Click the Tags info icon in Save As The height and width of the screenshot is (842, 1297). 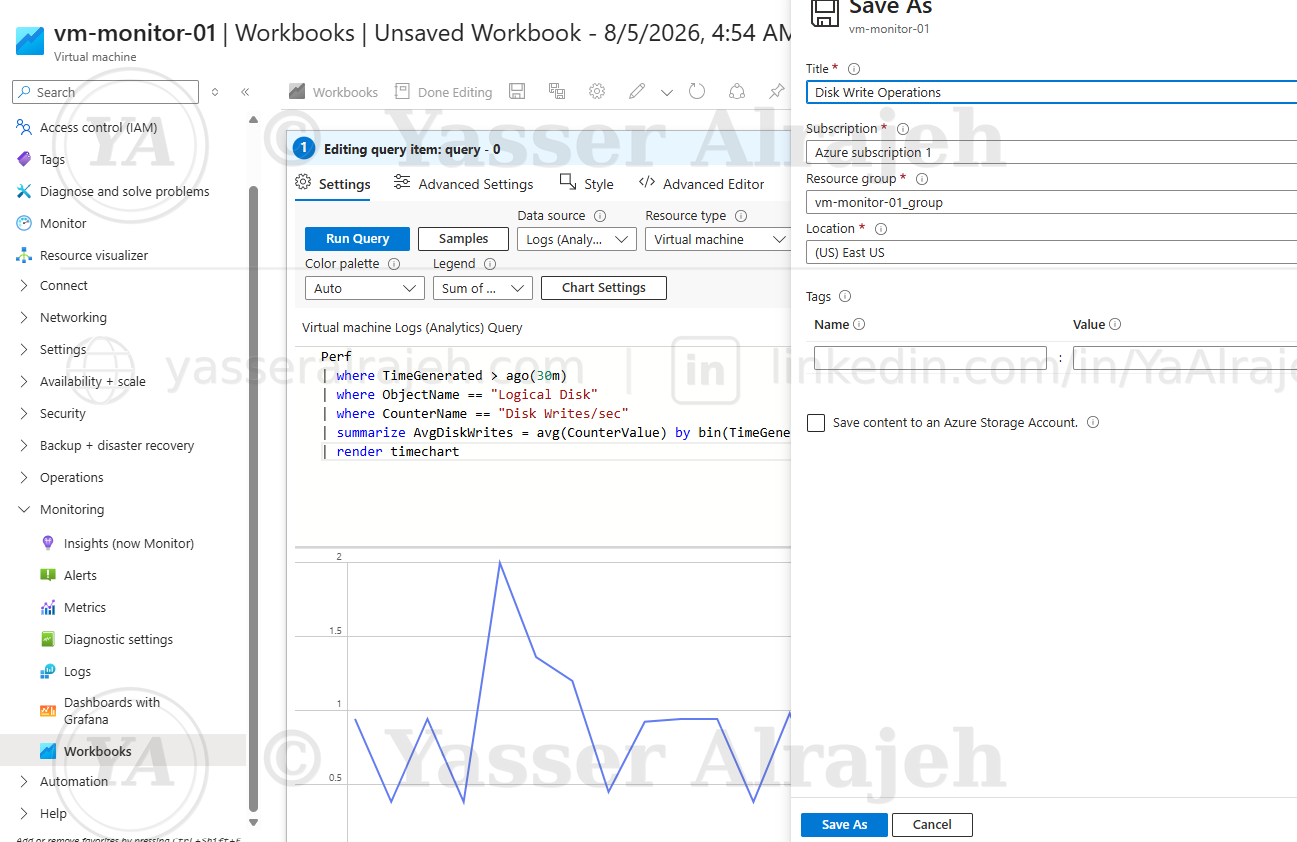point(845,297)
